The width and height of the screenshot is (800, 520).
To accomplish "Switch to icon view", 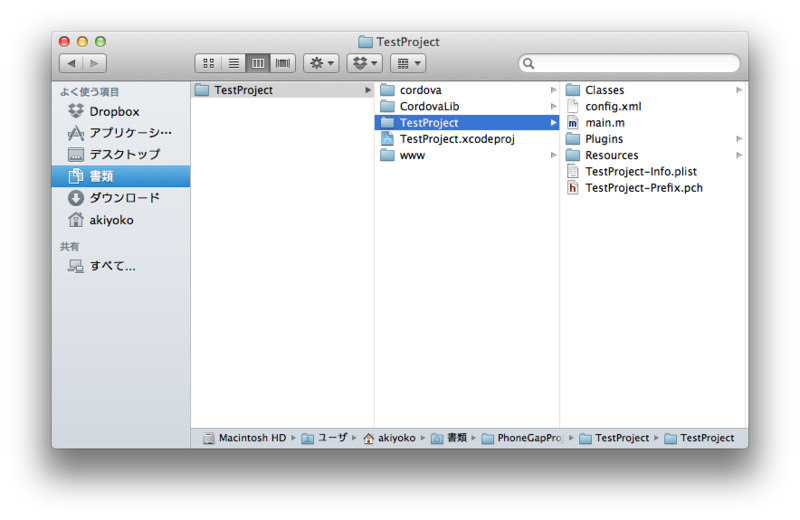I will coord(208,63).
